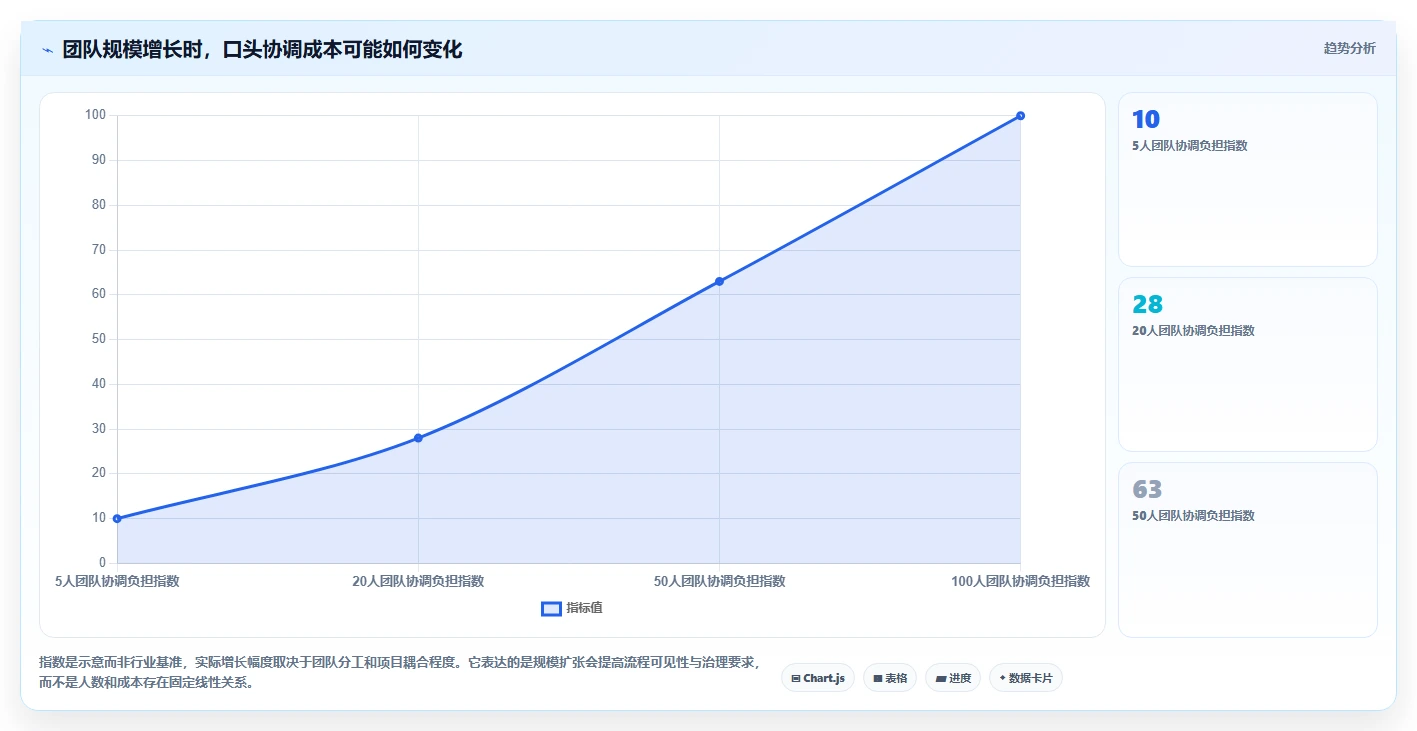Click the 20人团队协调负担指数 card caption
1417x731 pixels.
click(1193, 331)
